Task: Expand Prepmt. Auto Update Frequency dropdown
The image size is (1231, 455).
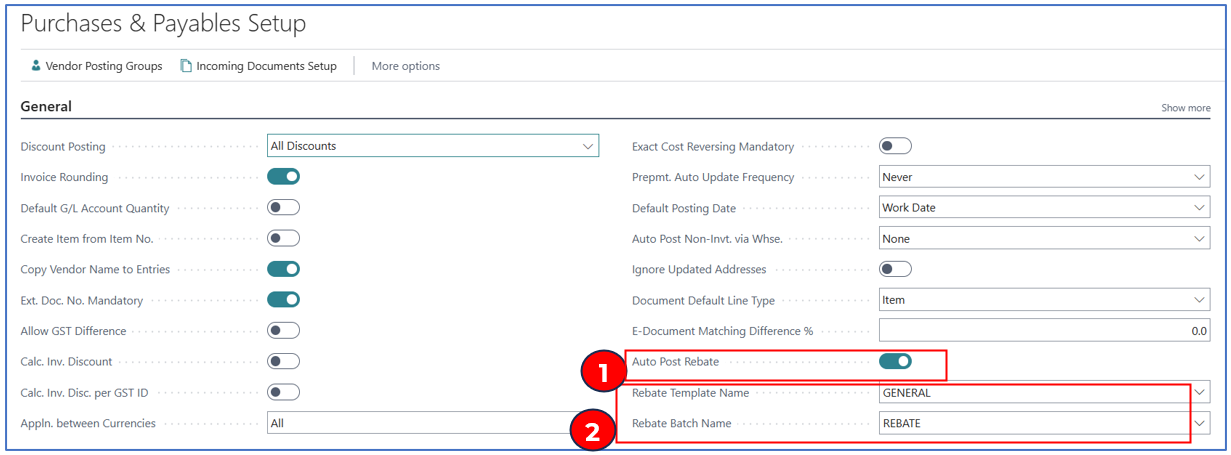Action: click(x=1199, y=177)
